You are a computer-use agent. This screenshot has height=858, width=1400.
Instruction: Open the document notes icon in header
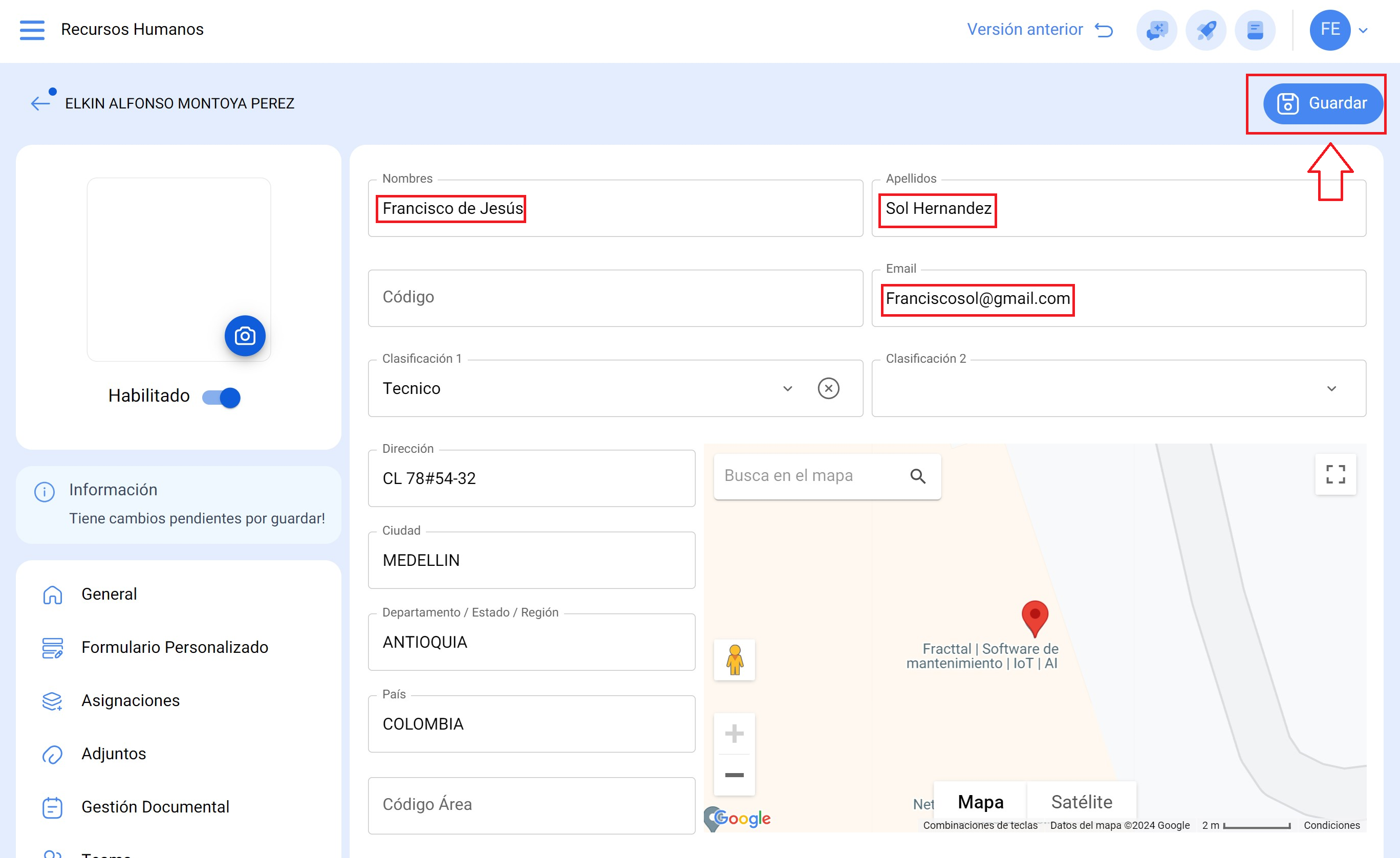[1255, 30]
